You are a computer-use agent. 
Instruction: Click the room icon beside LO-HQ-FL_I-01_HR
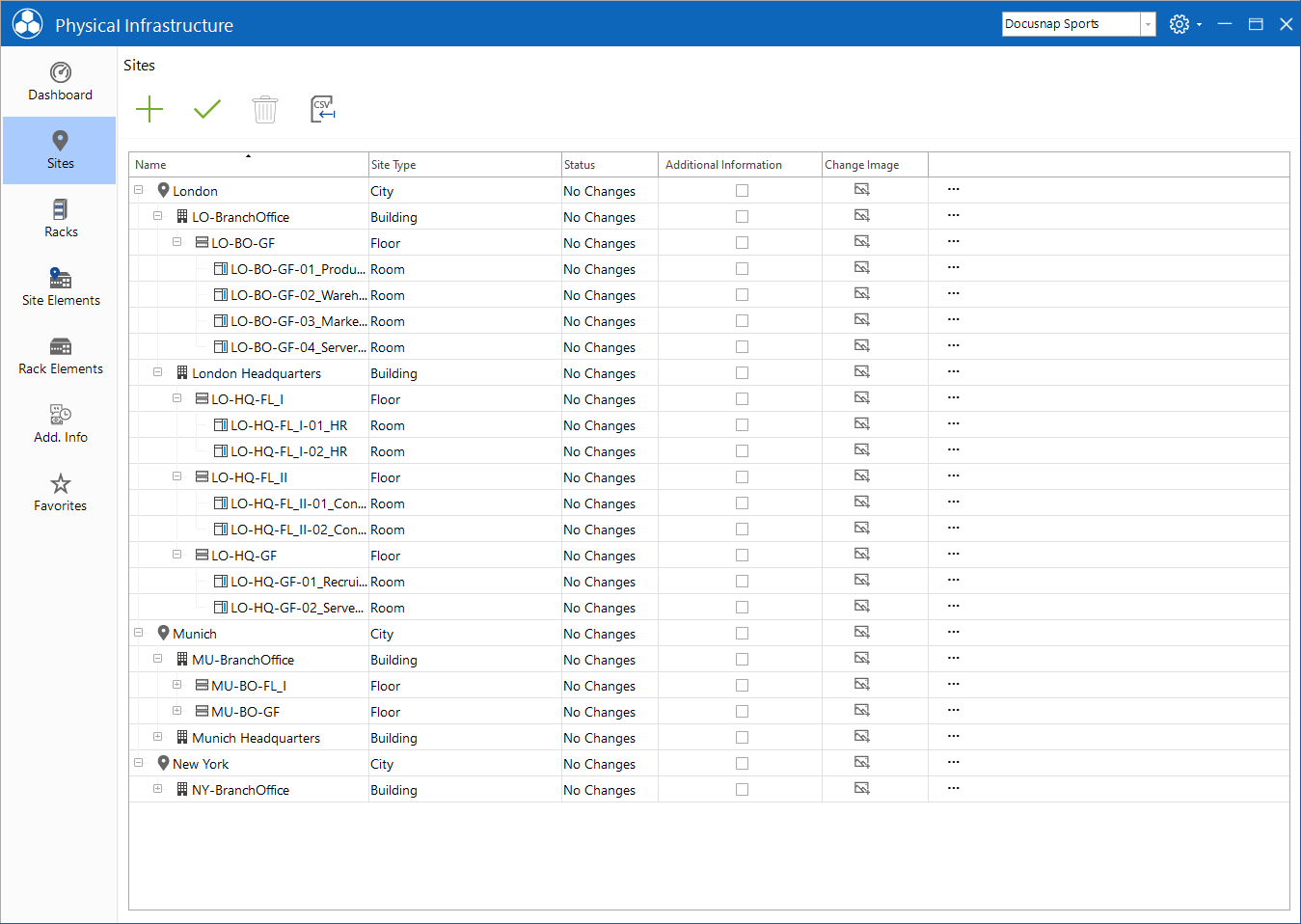221,424
